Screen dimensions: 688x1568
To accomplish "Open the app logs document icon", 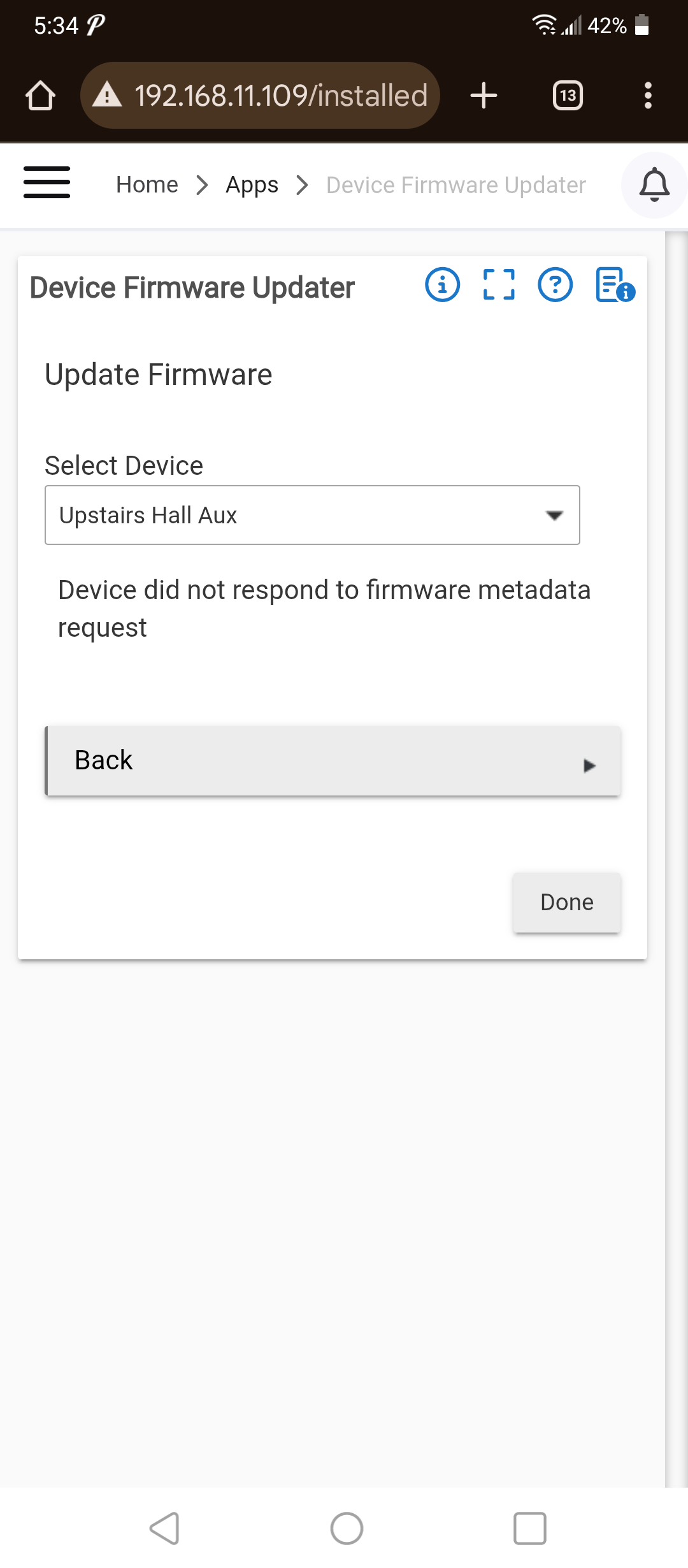I will (614, 284).
